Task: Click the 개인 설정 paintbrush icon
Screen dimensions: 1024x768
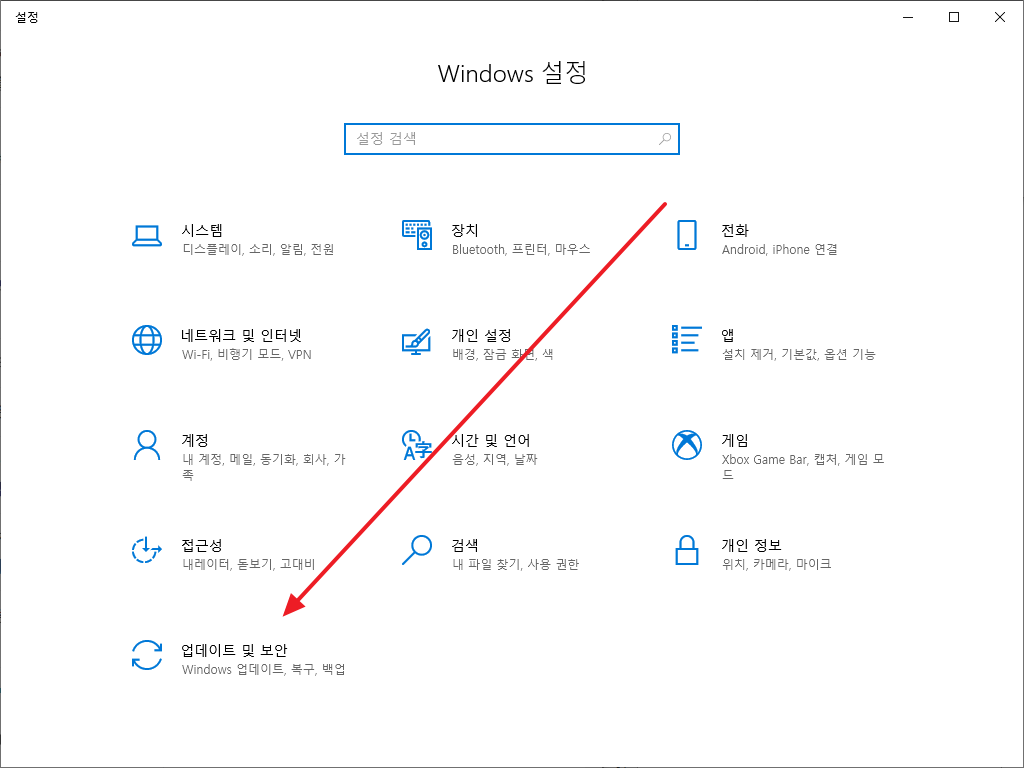Action: click(x=417, y=341)
